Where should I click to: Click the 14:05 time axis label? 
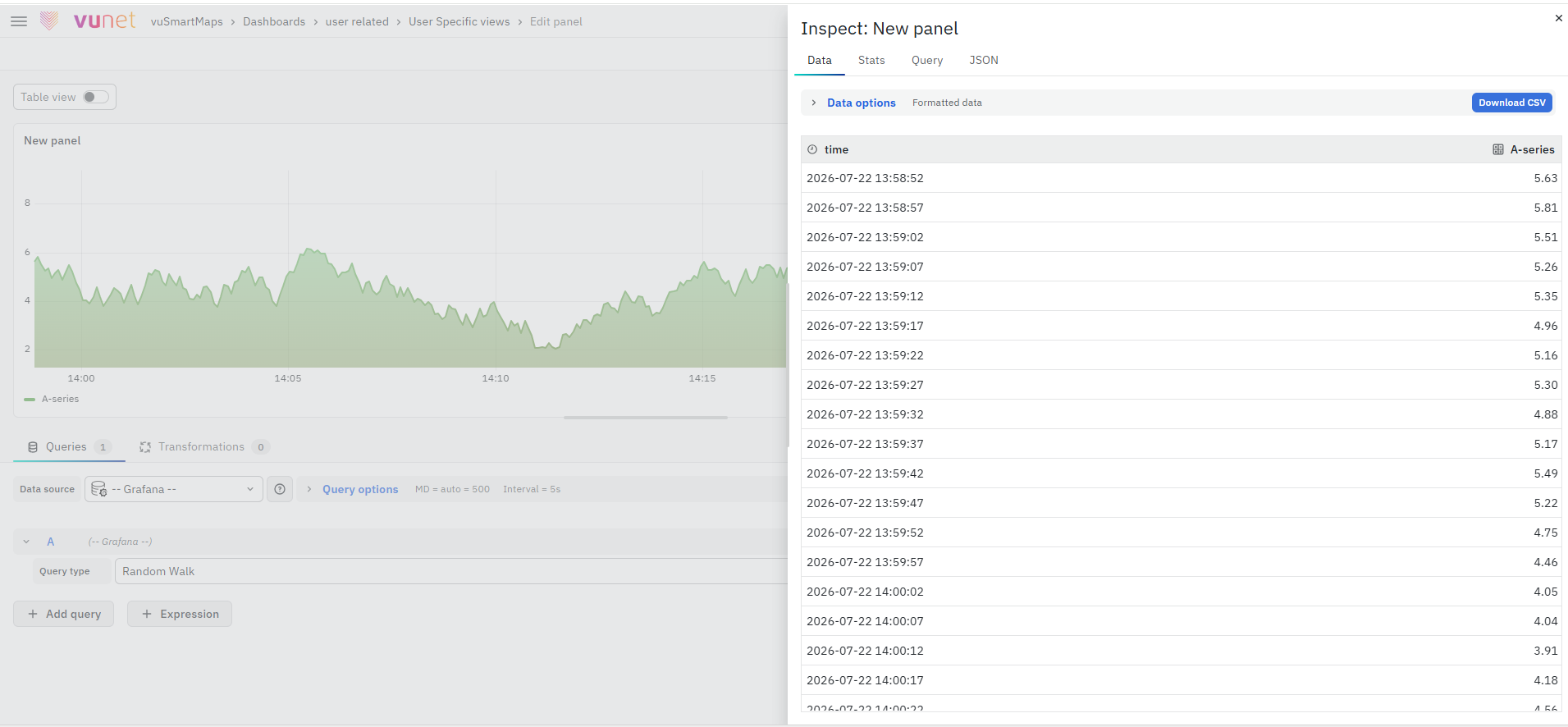coord(288,378)
